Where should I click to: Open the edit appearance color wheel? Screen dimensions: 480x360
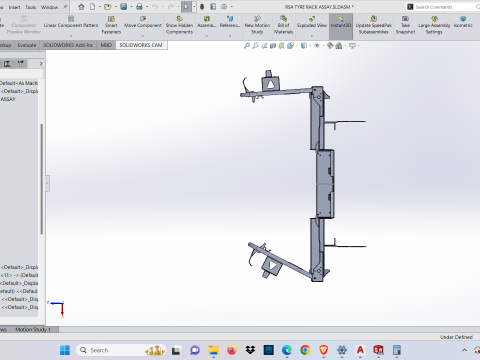(330, 46)
